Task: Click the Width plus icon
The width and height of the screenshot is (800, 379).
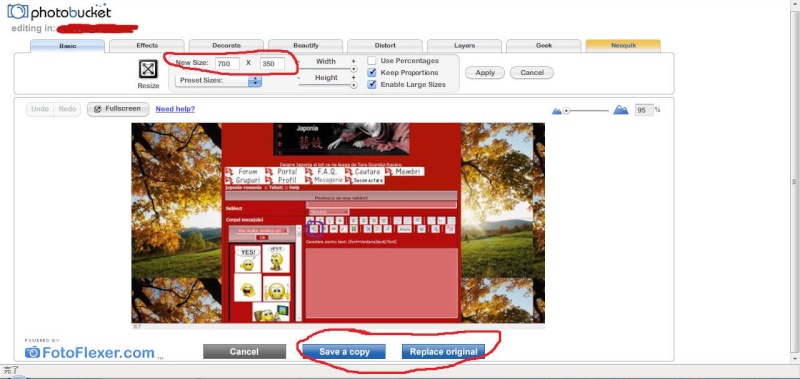Action: pos(353,61)
